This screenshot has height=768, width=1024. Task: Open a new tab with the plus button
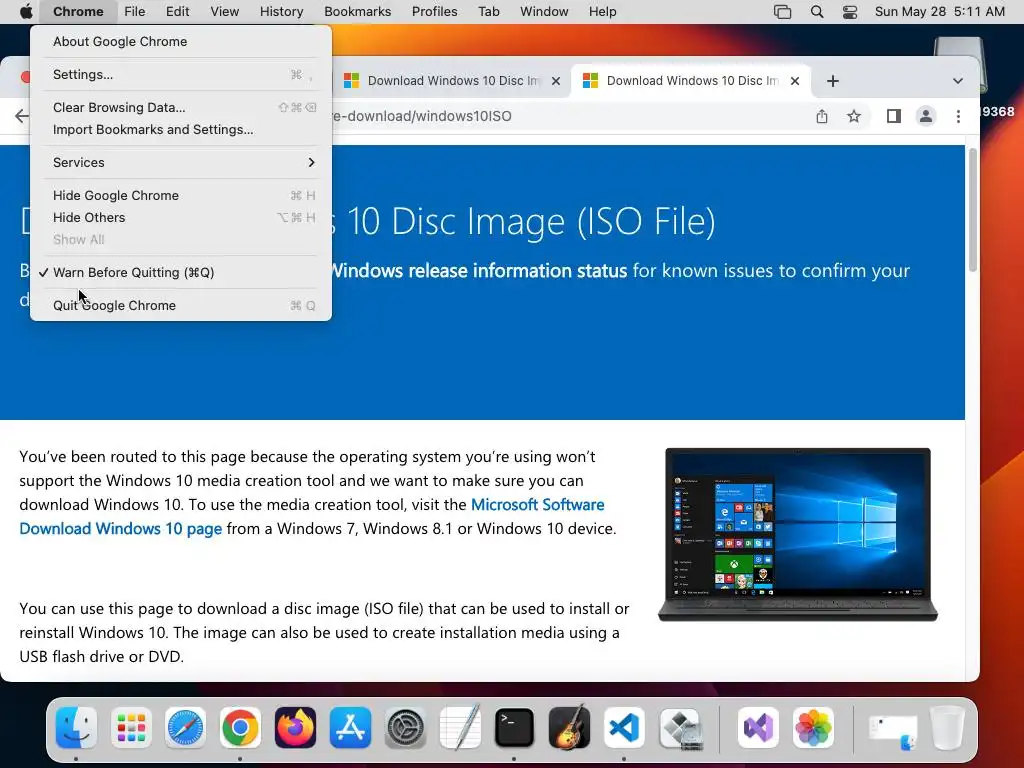(833, 81)
